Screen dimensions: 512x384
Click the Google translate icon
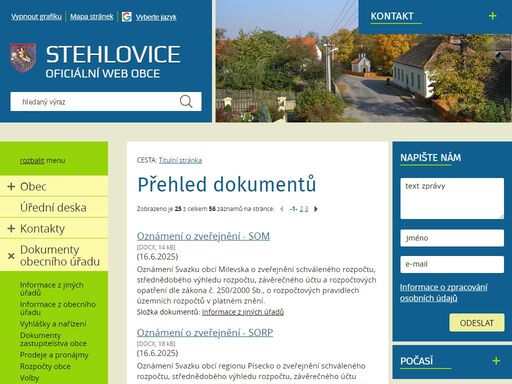[x=127, y=17]
